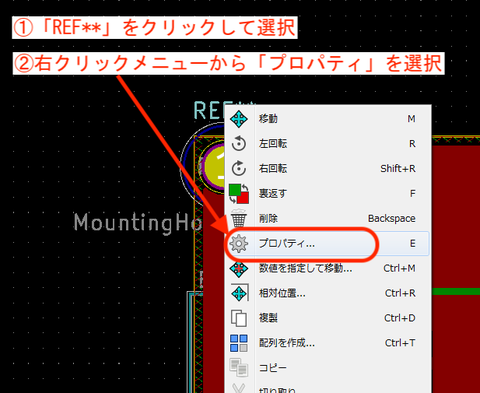
Task: Click the Ctrl+M shortcut label
Action: (x=399, y=268)
